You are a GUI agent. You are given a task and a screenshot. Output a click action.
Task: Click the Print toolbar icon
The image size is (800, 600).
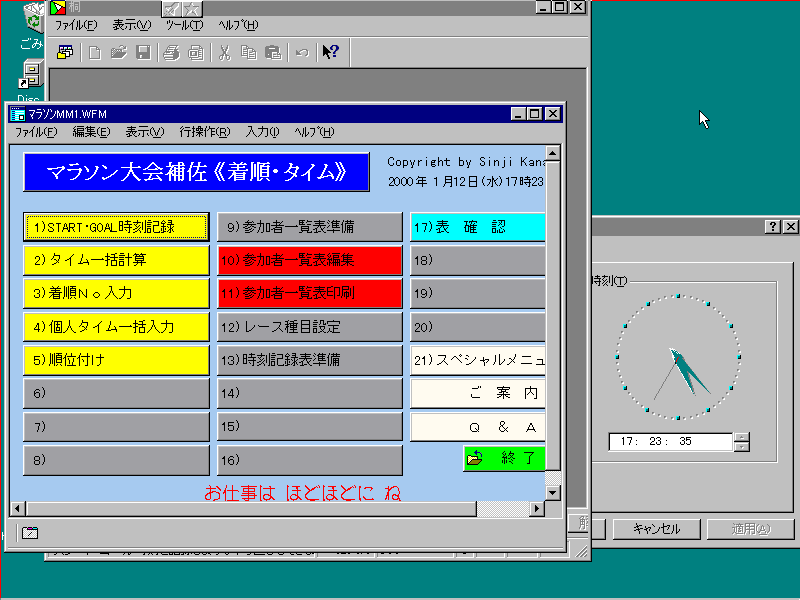click(x=172, y=52)
